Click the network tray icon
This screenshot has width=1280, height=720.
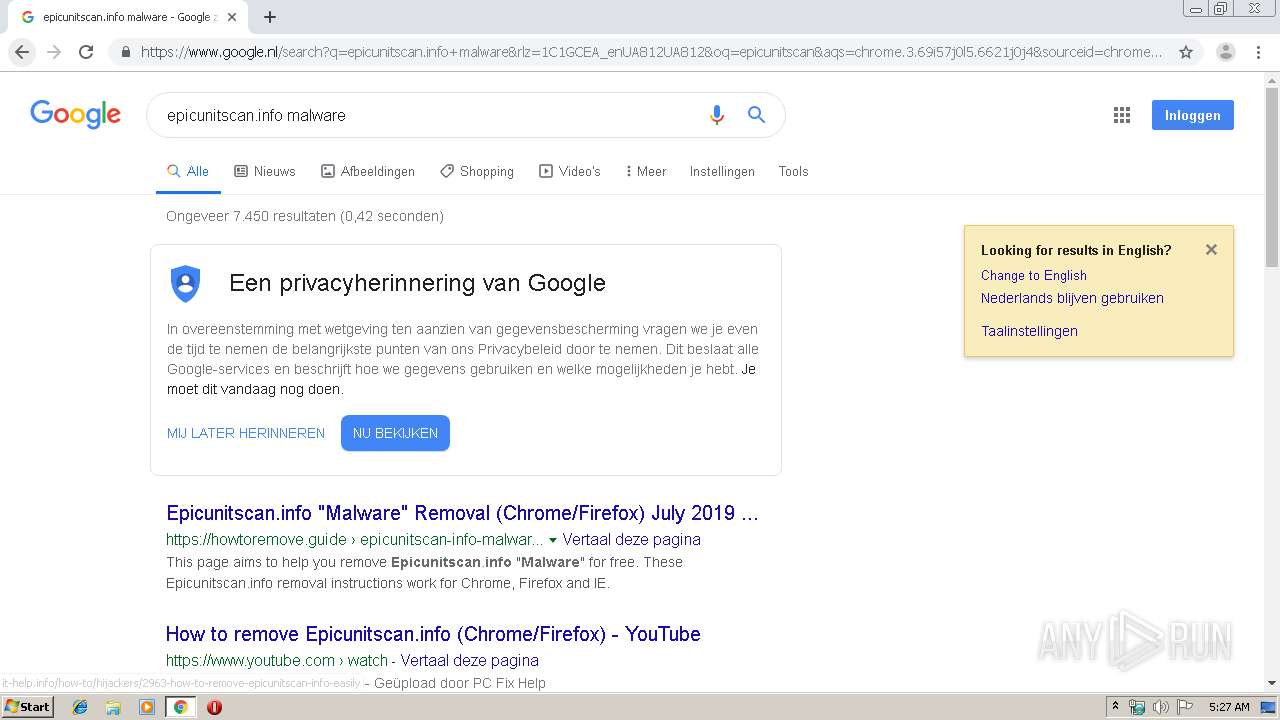[1137, 707]
